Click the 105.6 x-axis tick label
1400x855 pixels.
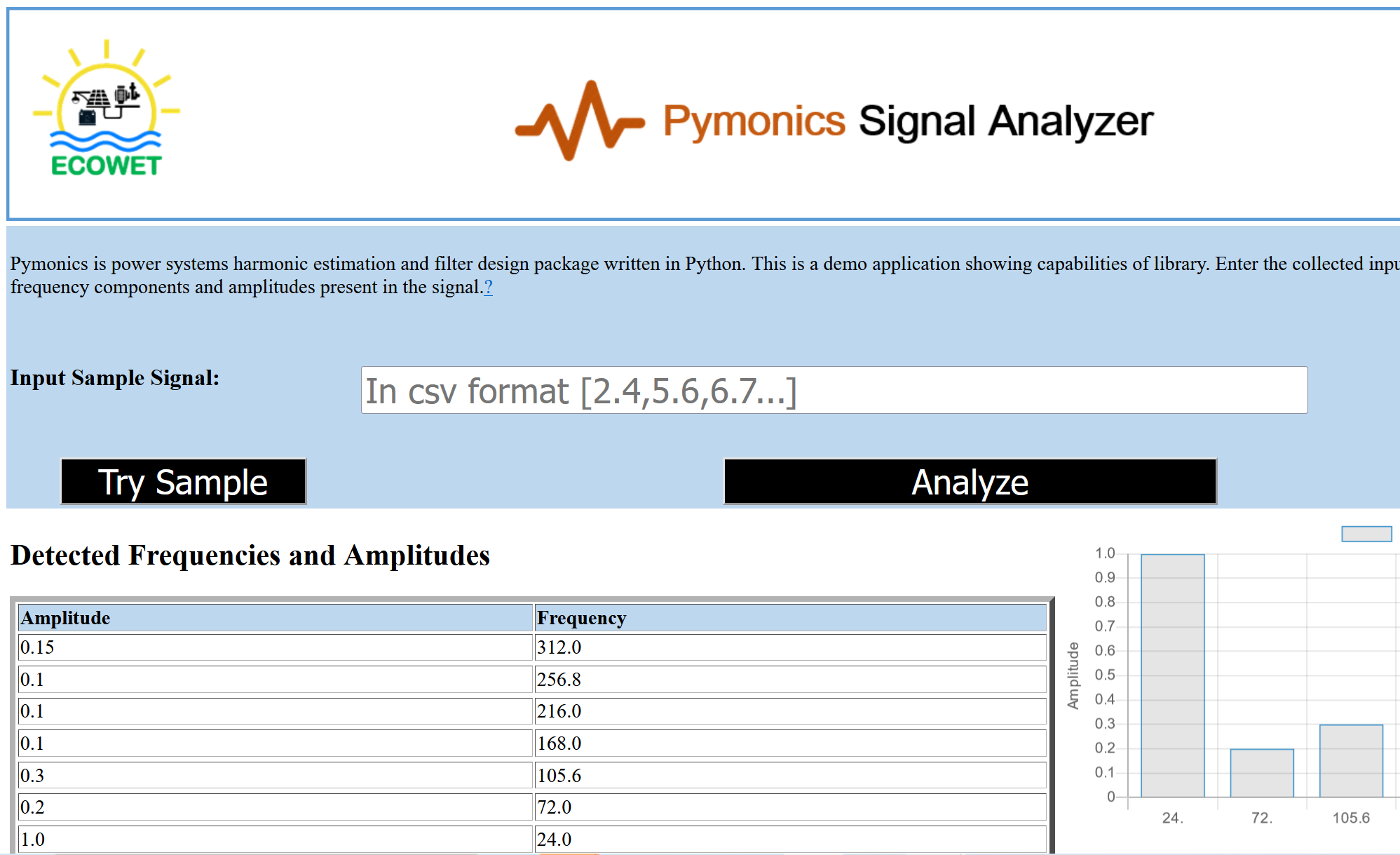[x=1351, y=818]
